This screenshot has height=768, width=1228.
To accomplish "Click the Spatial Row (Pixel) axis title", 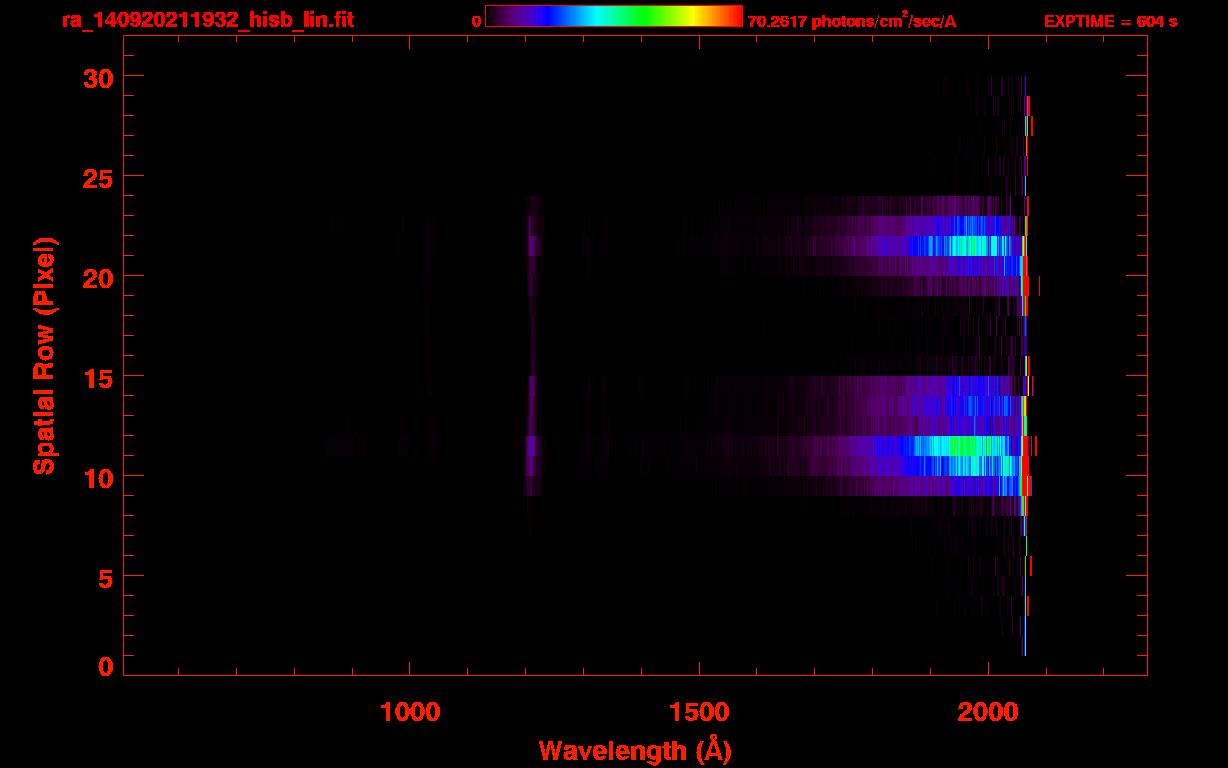I will click(x=44, y=356).
